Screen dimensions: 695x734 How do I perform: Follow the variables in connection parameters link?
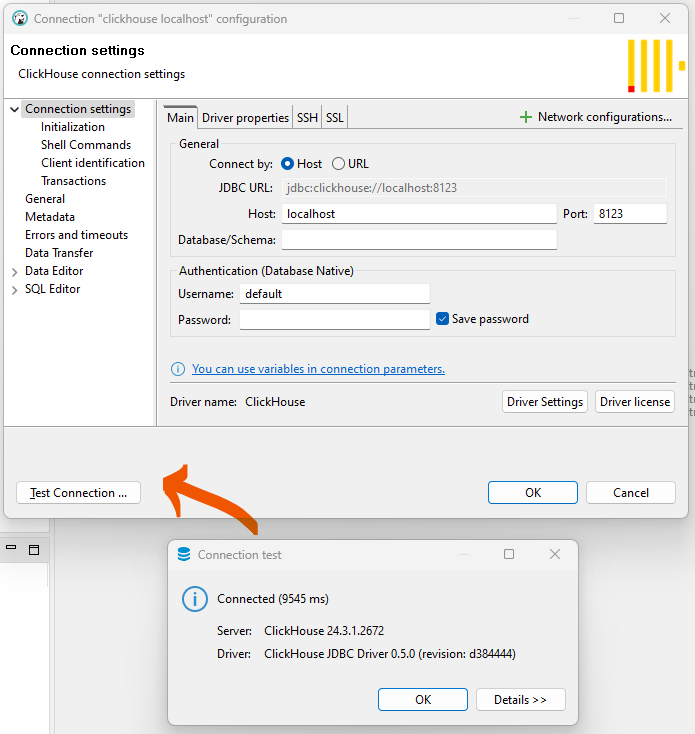tap(318, 369)
